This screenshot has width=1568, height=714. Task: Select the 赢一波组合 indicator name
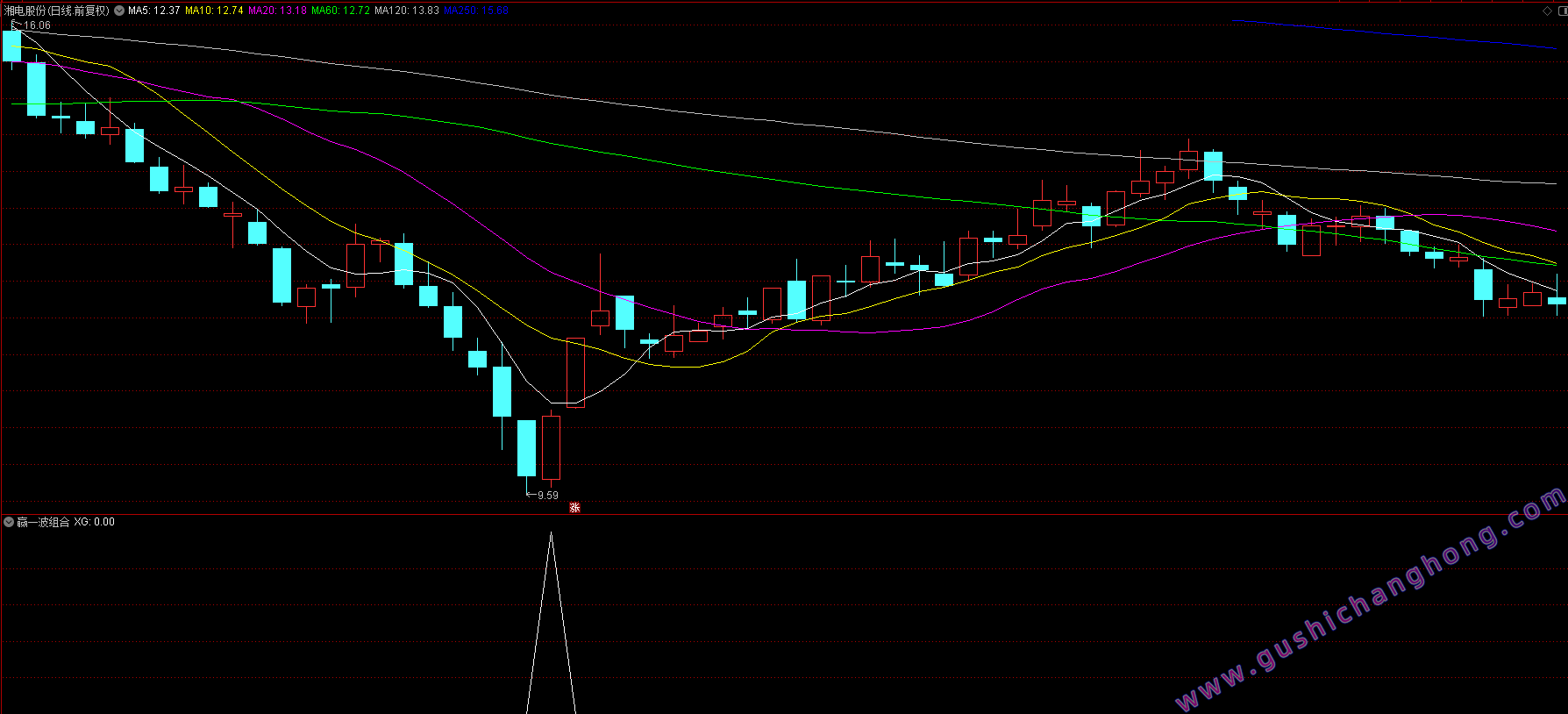(x=43, y=522)
